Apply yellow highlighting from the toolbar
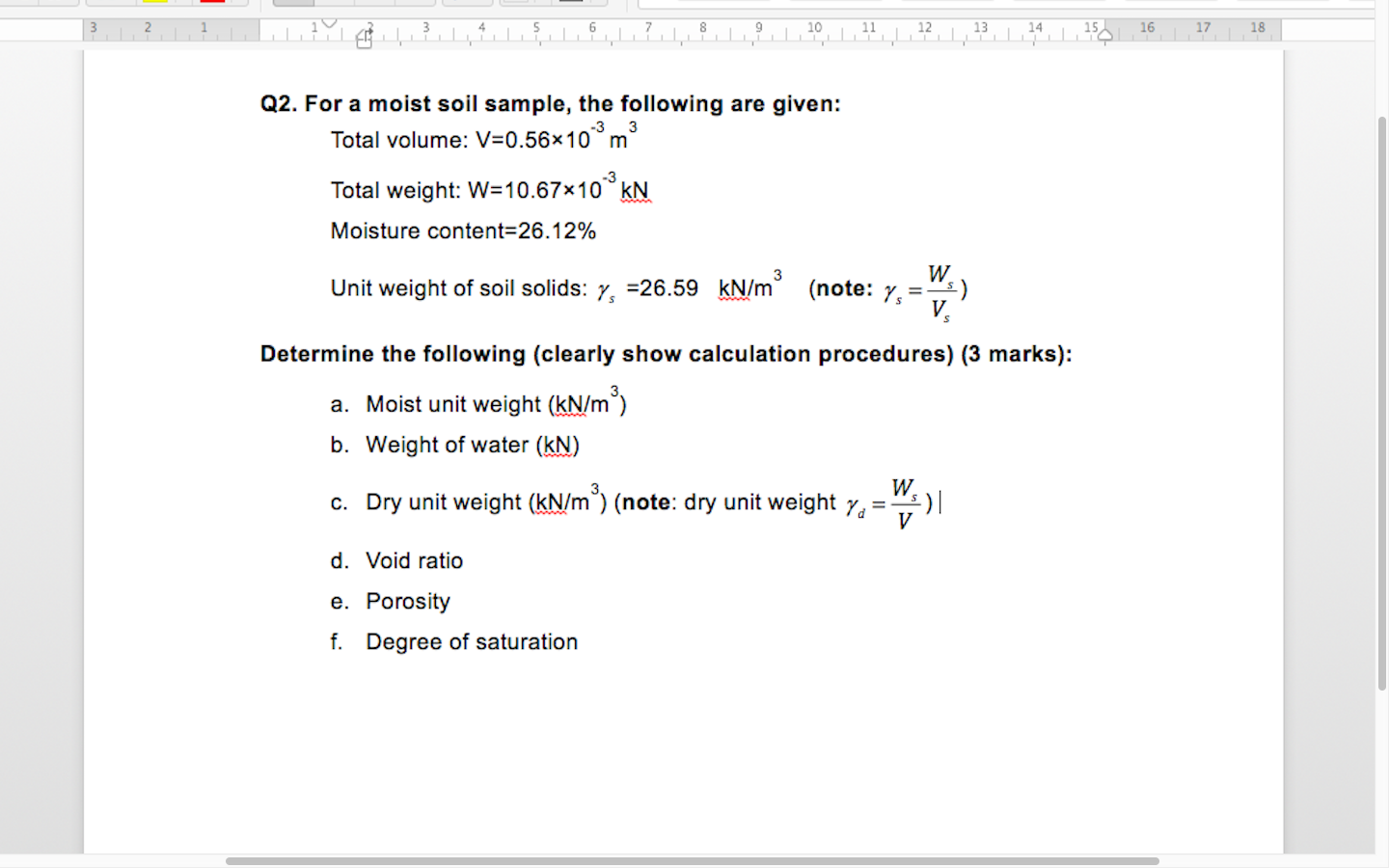 point(155,3)
